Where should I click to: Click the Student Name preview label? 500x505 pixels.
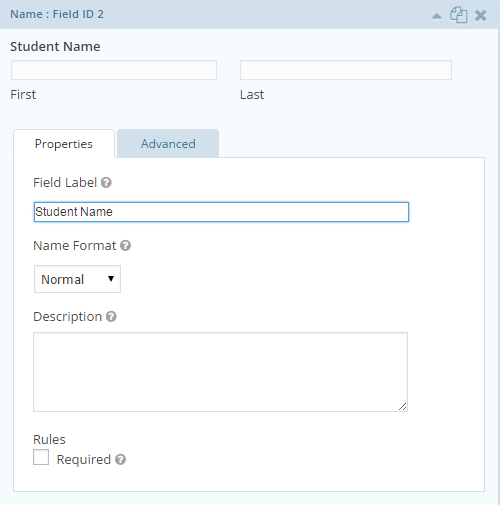[55, 47]
